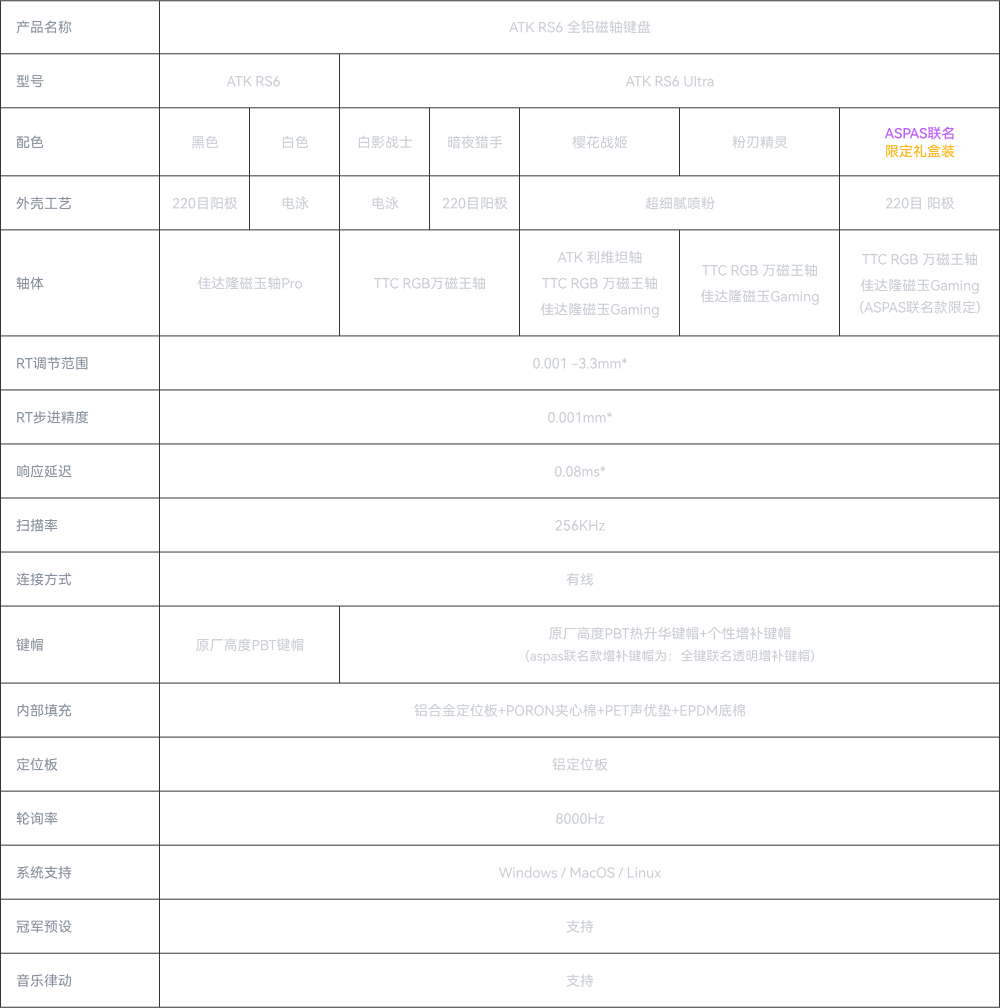Click the 定位板 row label
The image size is (1000, 1008).
[x=37, y=764]
